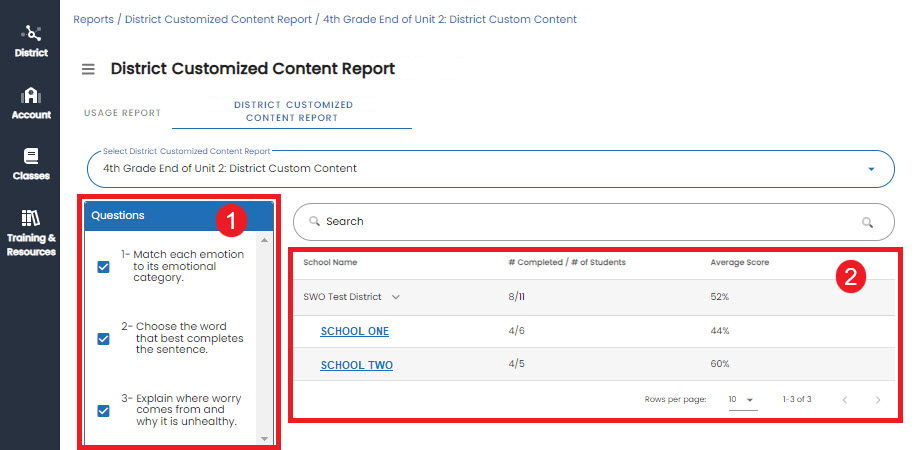
Task: Go to previous page arrow in table footer
Action: (845, 400)
